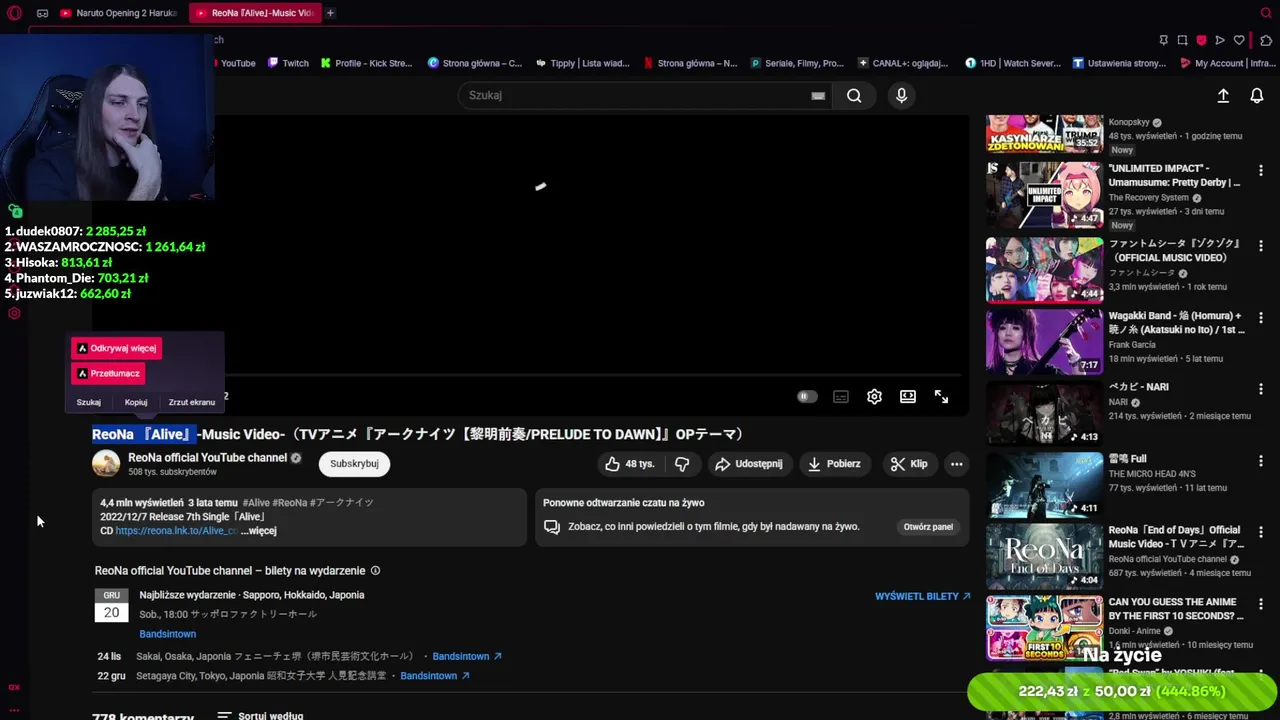The height and width of the screenshot is (720, 1280).
Task: Choose Kopiuj in selection popup
Action: pos(136,402)
